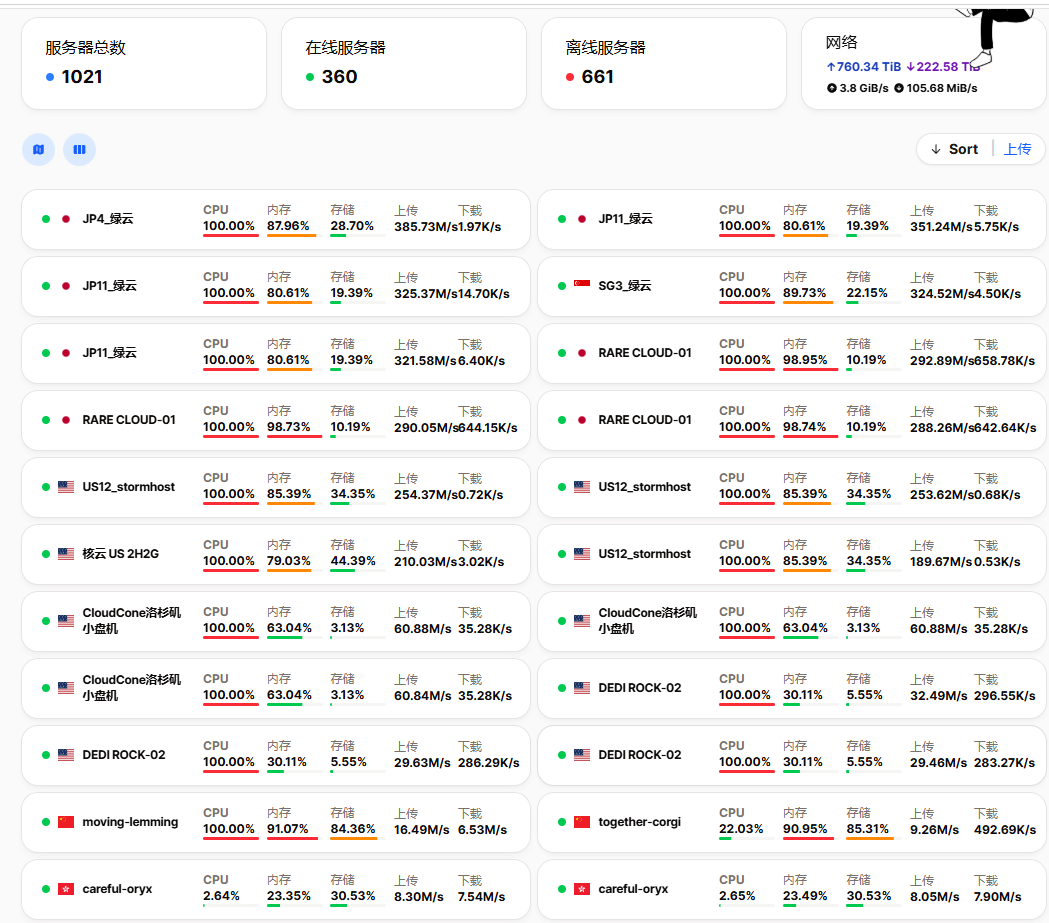Open the SG3_绿云 server name
Viewport: 1049px width, 923px height.
pos(625,286)
